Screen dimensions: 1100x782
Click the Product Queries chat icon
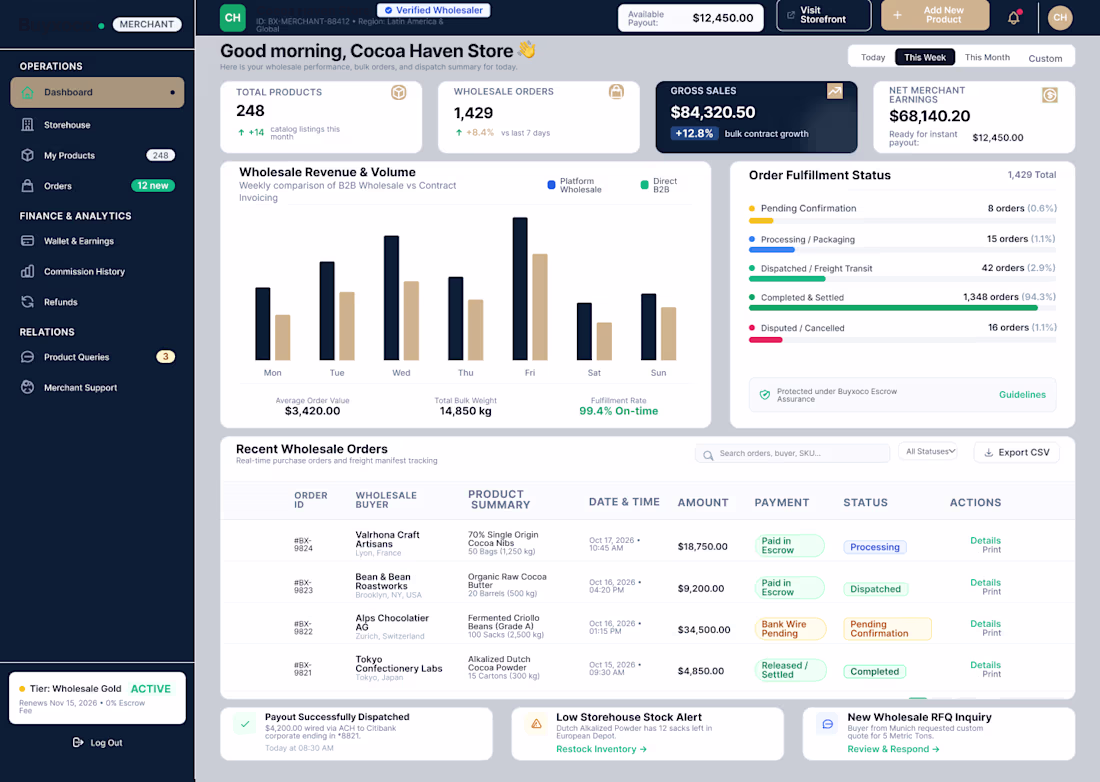point(27,357)
